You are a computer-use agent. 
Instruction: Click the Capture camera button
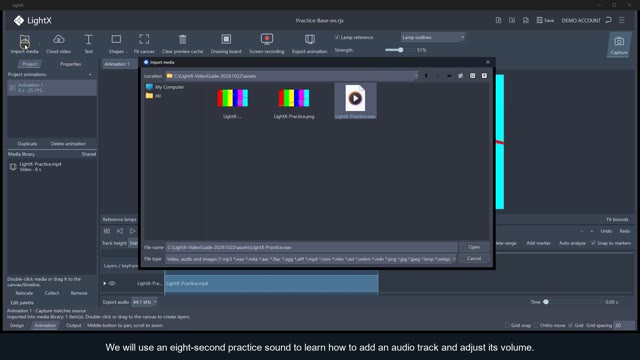click(619, 45)
